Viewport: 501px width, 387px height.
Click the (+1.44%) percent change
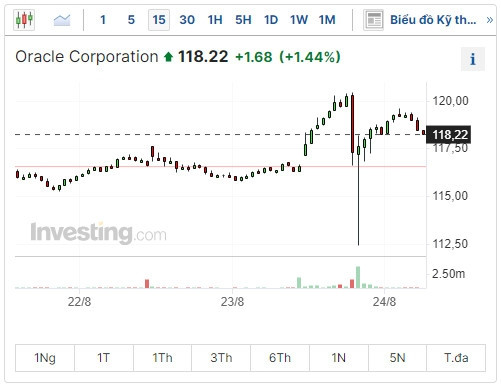point(310,57)
